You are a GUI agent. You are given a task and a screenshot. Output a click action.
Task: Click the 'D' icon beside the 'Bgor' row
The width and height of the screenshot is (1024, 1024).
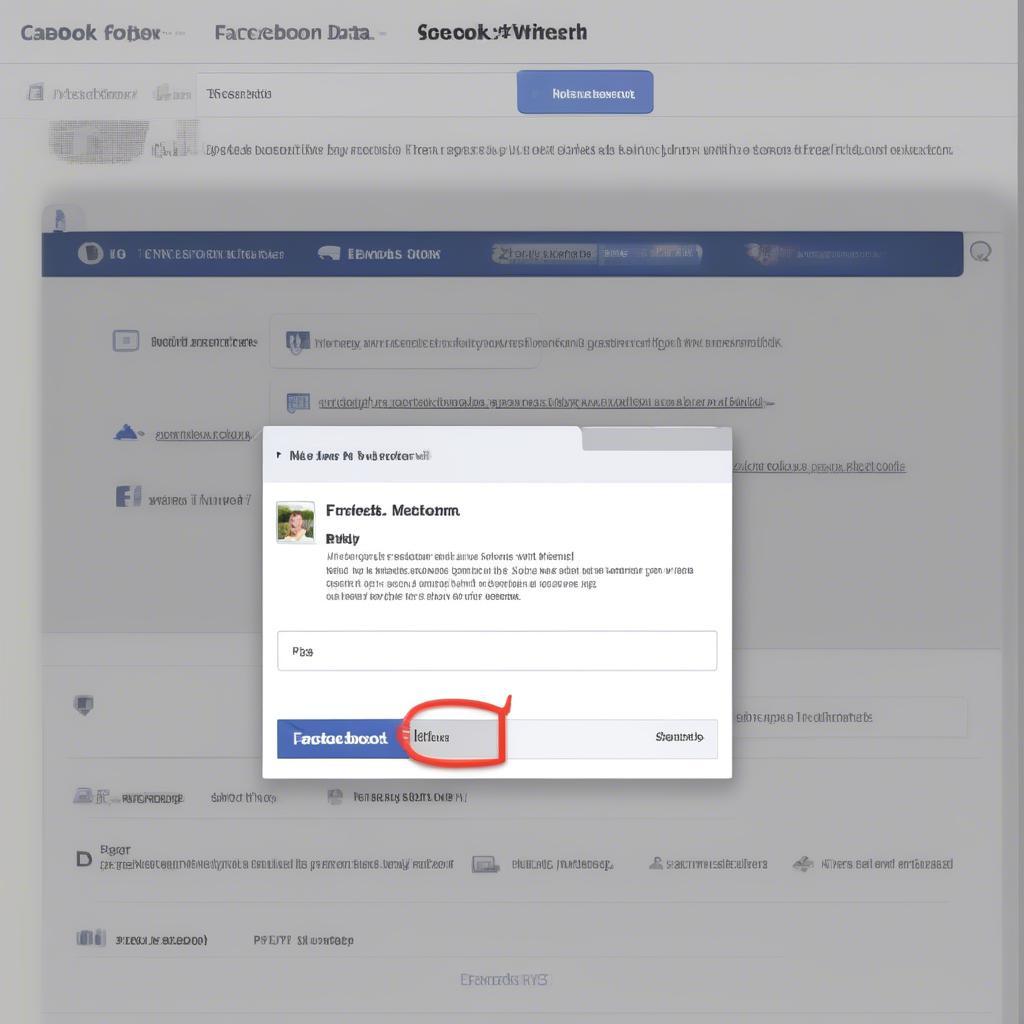(x=84, y=859)
